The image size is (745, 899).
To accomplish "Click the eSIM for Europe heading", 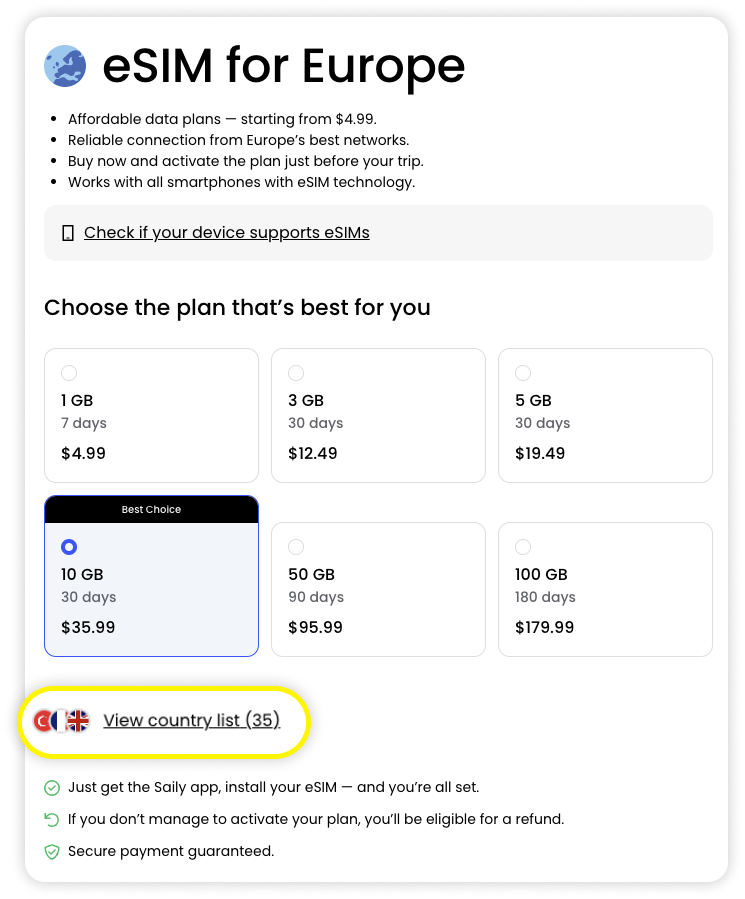I will 284,66.
